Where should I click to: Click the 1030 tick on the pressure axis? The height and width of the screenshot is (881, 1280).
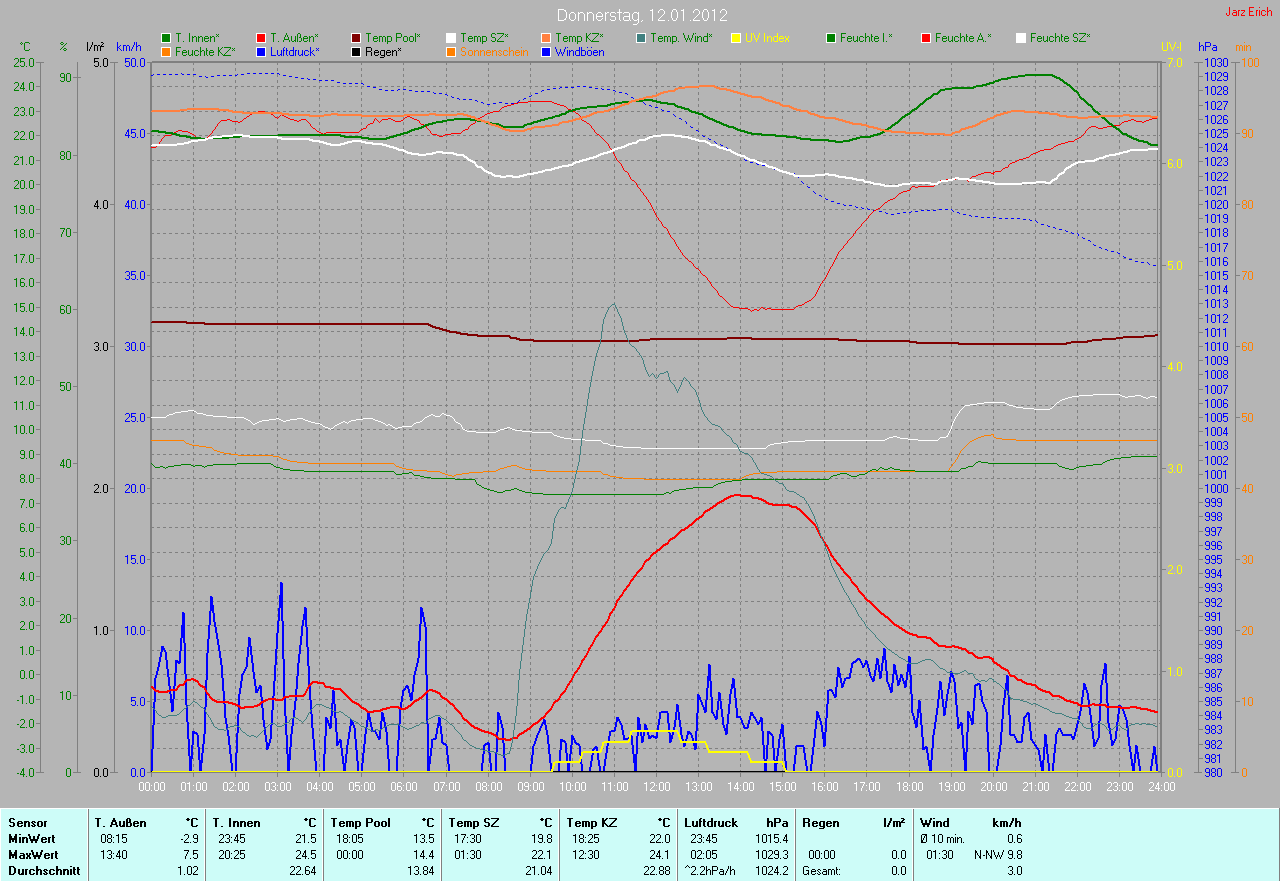1214,62
